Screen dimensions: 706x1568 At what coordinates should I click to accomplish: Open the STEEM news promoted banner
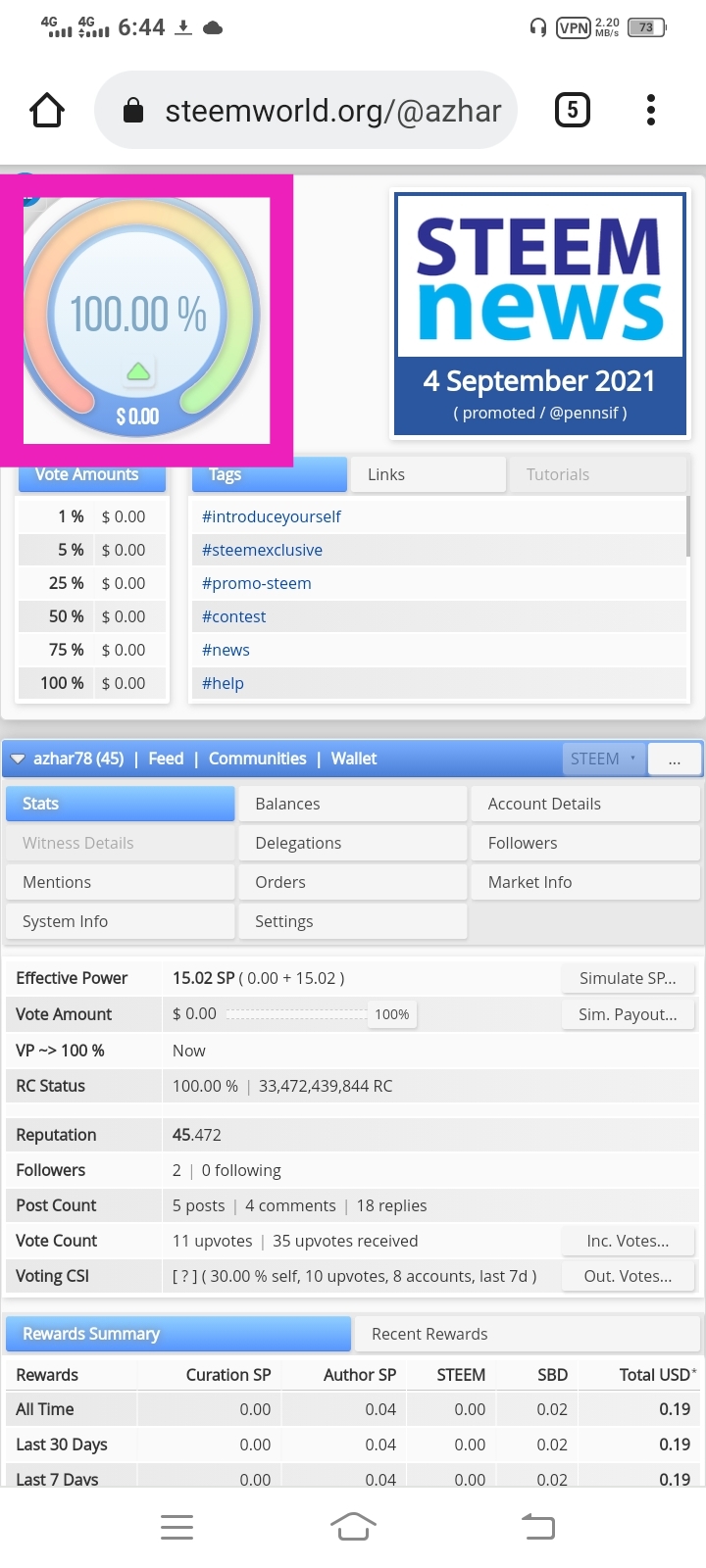(x=540, y=314)
